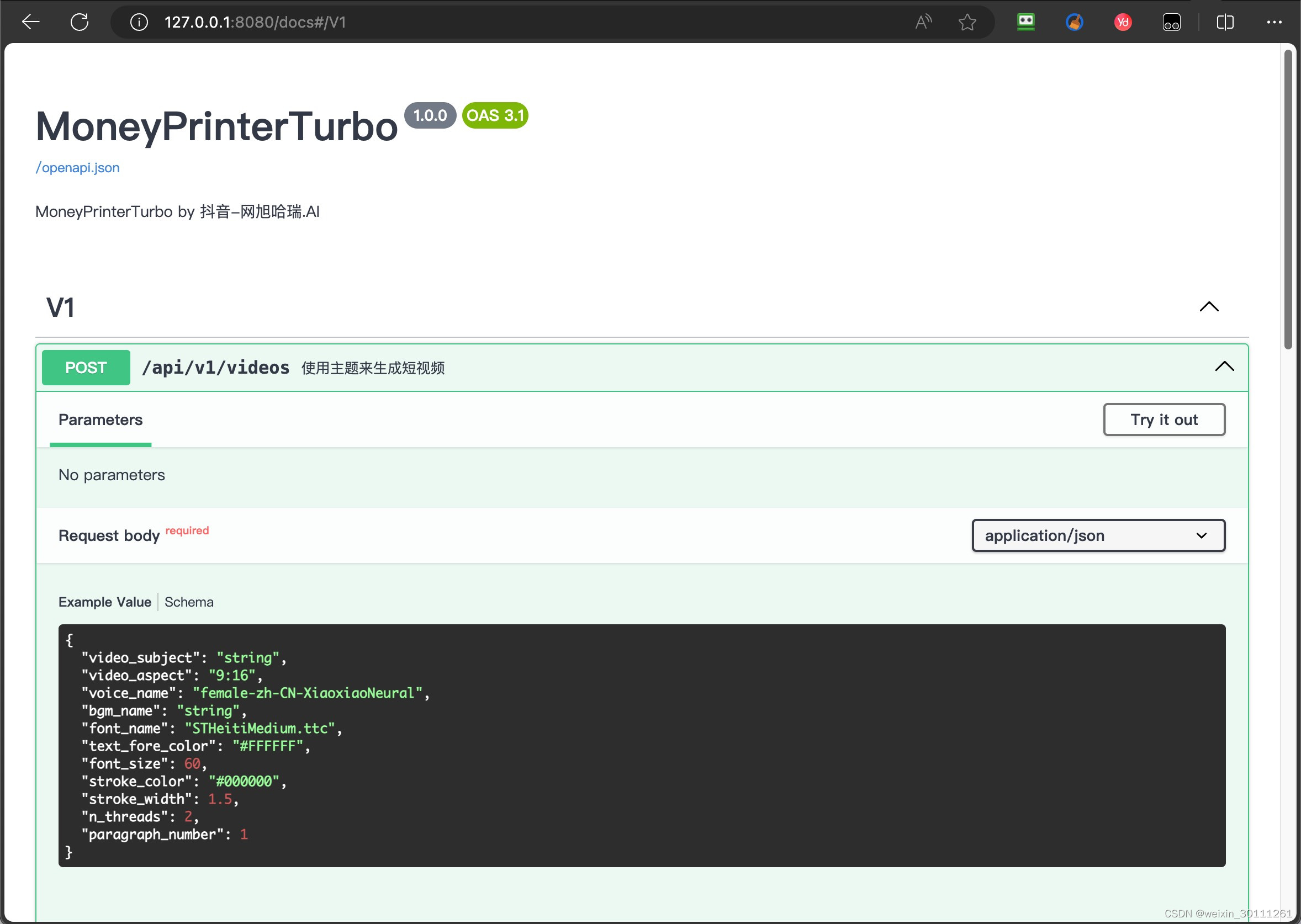This screenshot has width=1301, height=924.
Task: Click the page vertical scrollbar
Action: point(1288,199)
